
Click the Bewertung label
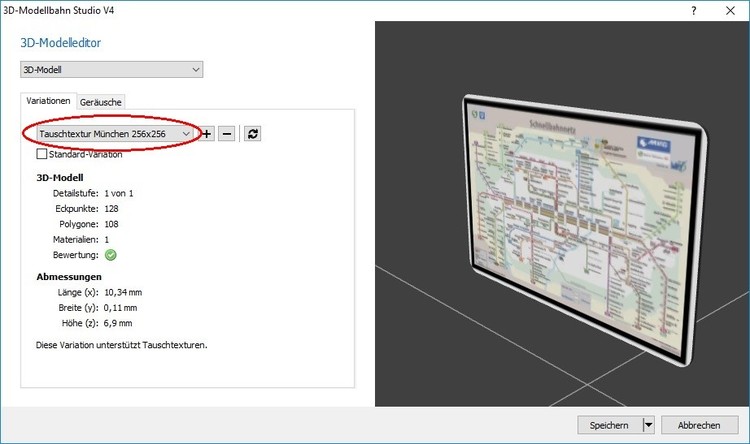[x=76, y=255]
